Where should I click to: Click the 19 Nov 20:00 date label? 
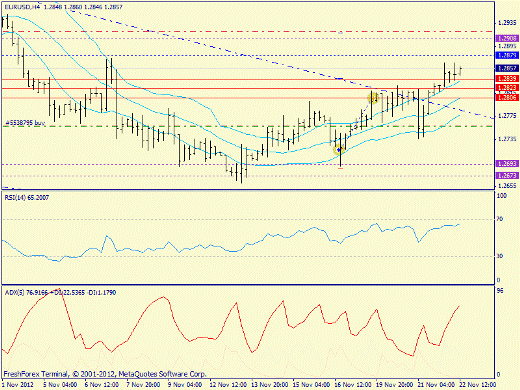395,385
